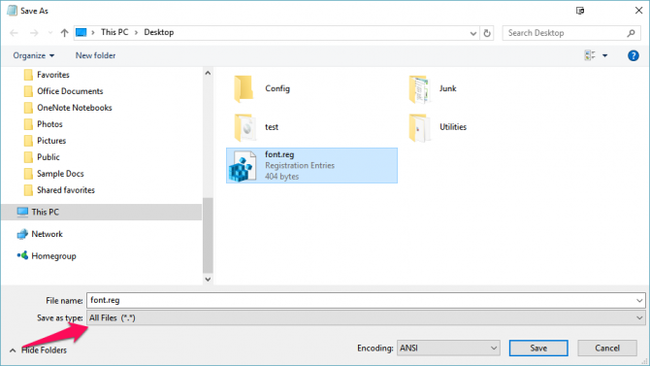650x366 pixels.
Task: Select This PC in the address path
Action: pyautogui.click(x=114, y=32)
